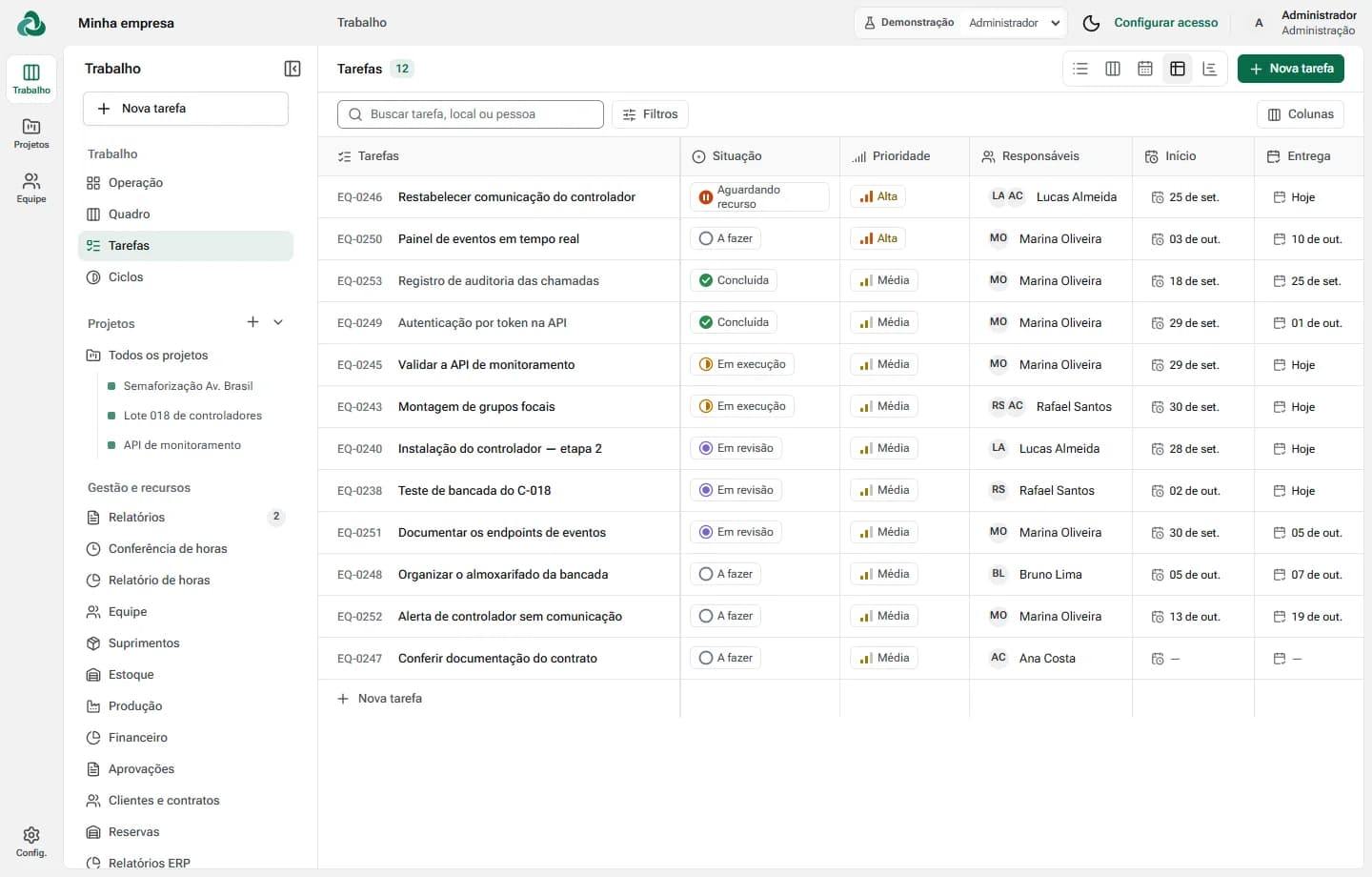The height and width of the screenshot is (877, 1372).
Task: Open task Teste de bancada do C-018
Action: 474,491
